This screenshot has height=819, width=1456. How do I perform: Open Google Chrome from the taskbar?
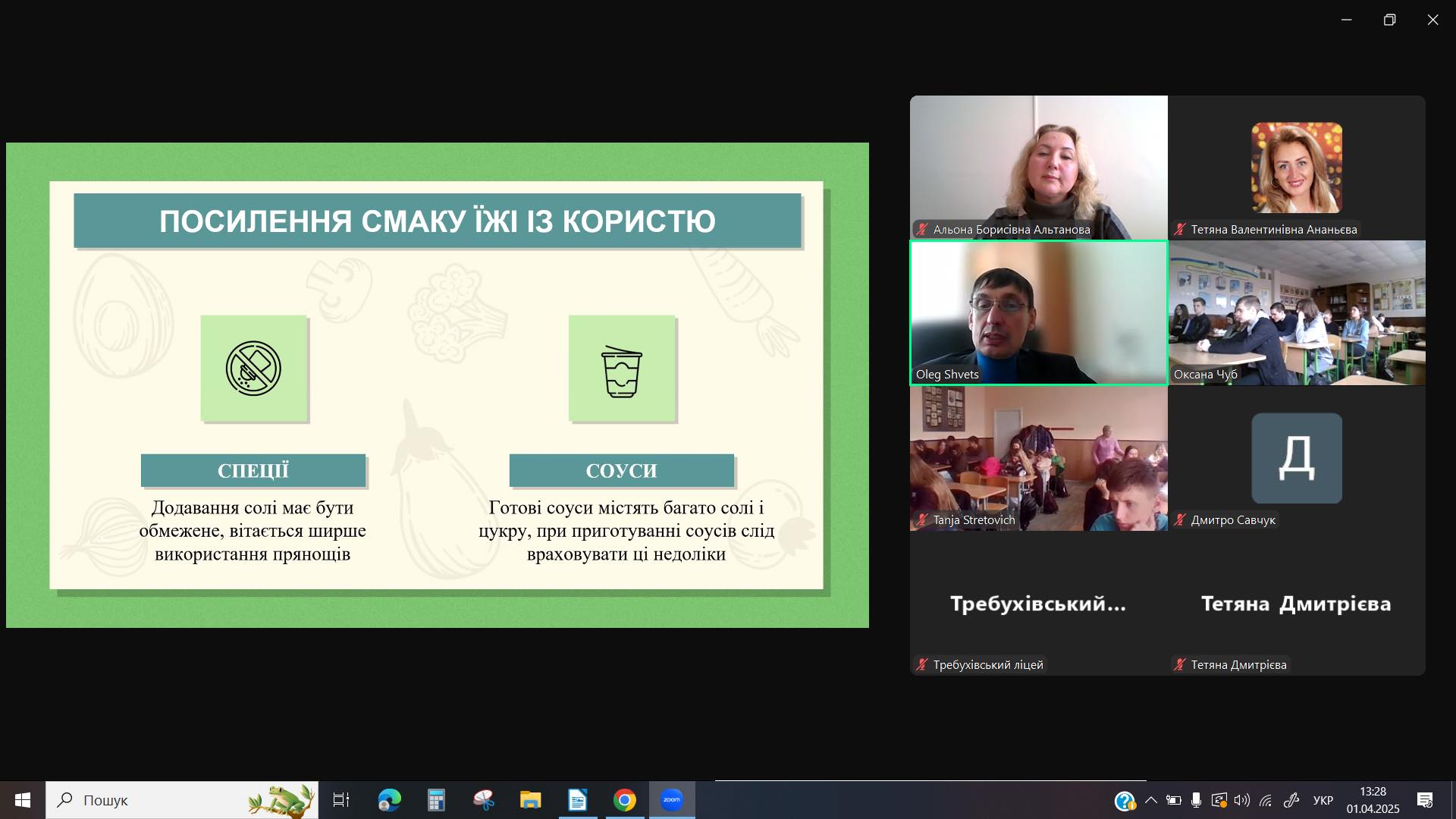coord(625,800)
